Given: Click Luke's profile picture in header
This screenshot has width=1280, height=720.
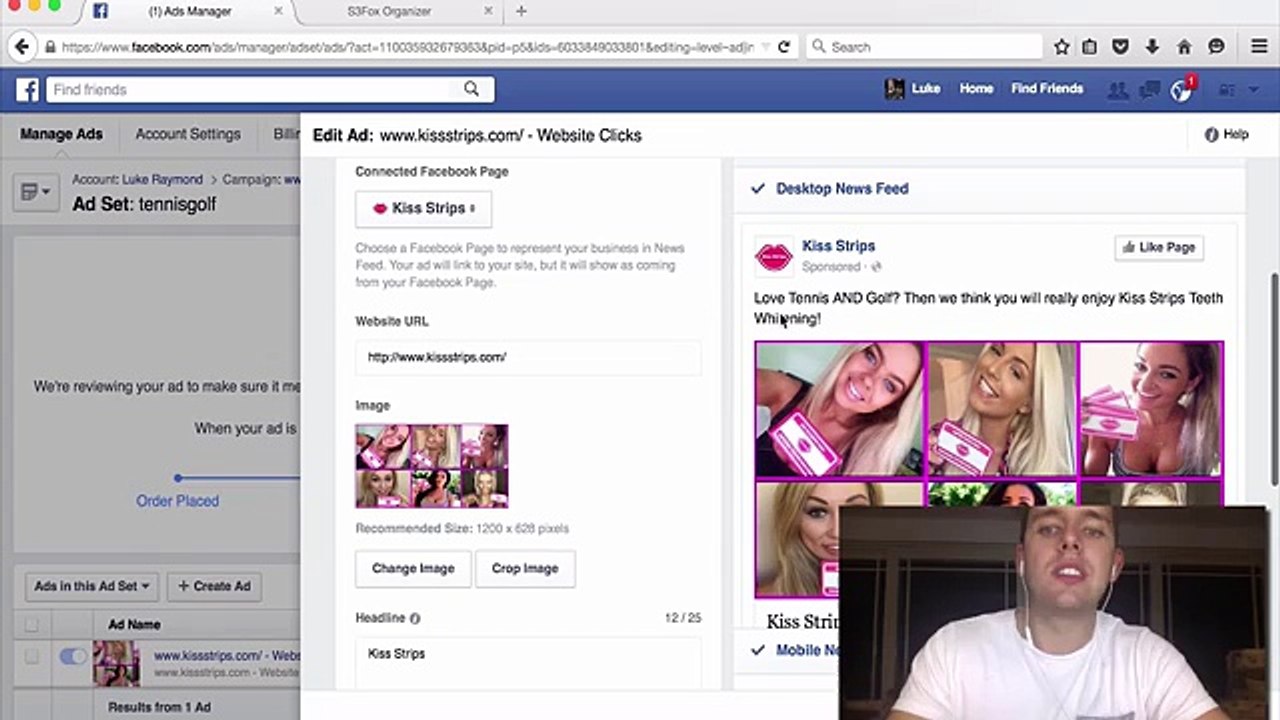Looking at the screenshot, I should pos(894,89).
